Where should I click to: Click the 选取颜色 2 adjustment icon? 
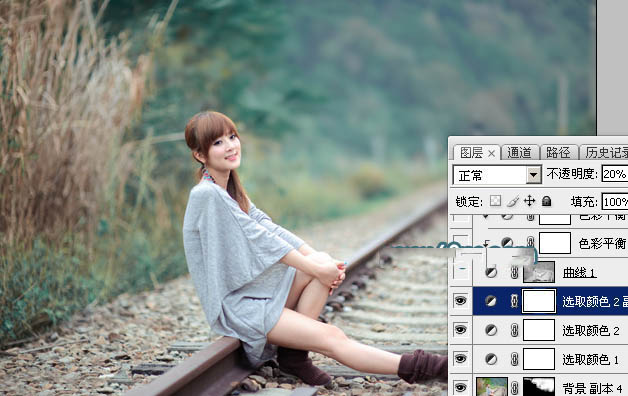[491, 330]
